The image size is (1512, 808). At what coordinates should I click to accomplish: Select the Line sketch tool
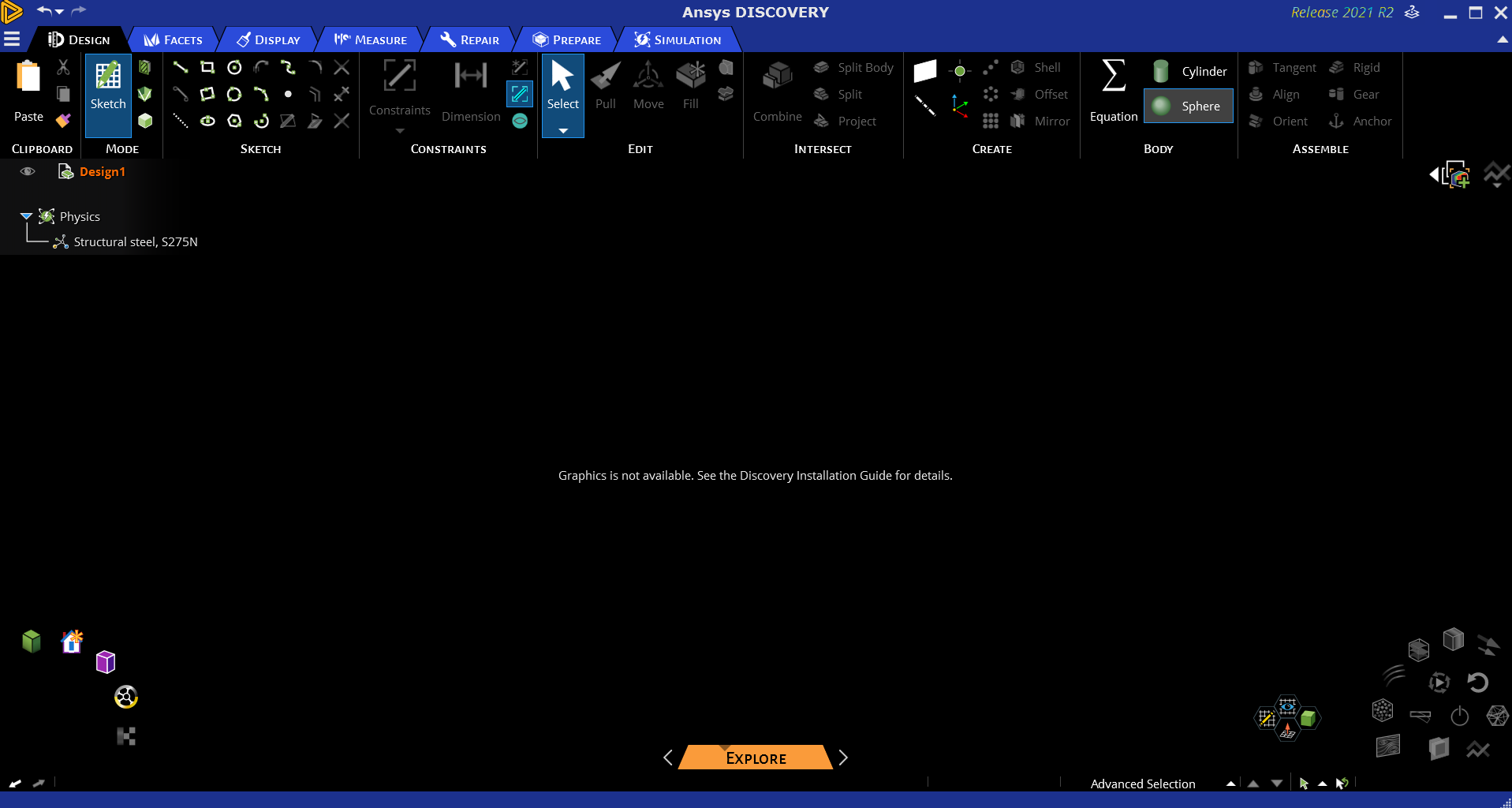181,67
